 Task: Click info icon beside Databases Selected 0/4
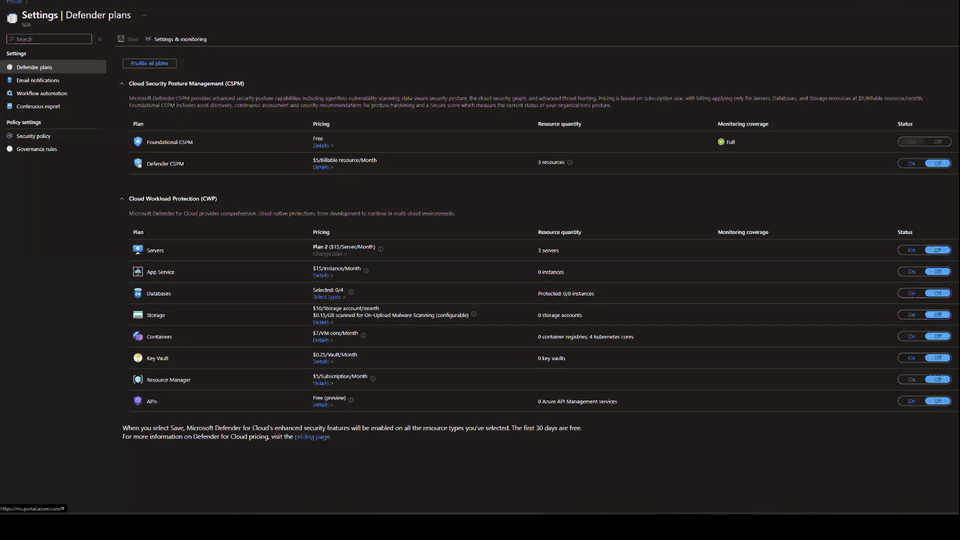351,291
